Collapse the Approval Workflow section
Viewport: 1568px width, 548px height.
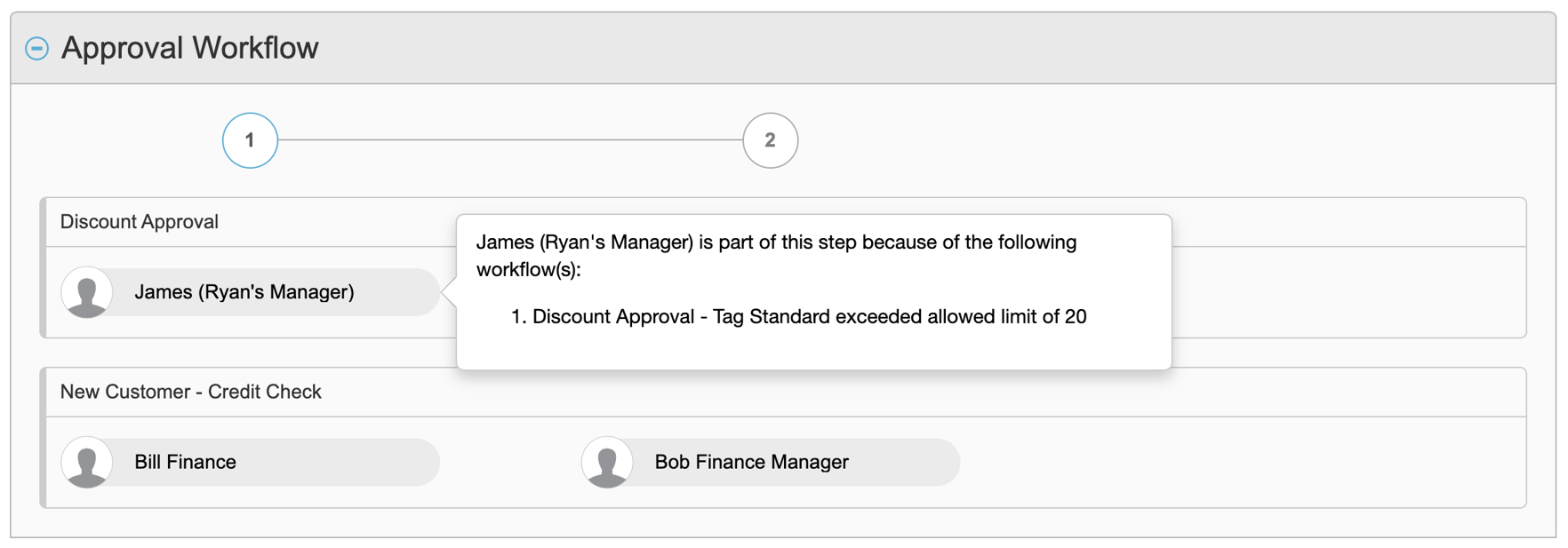36,48
